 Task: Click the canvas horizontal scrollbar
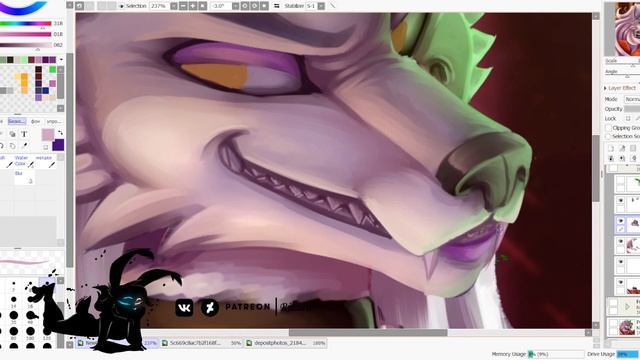[368, 333]
